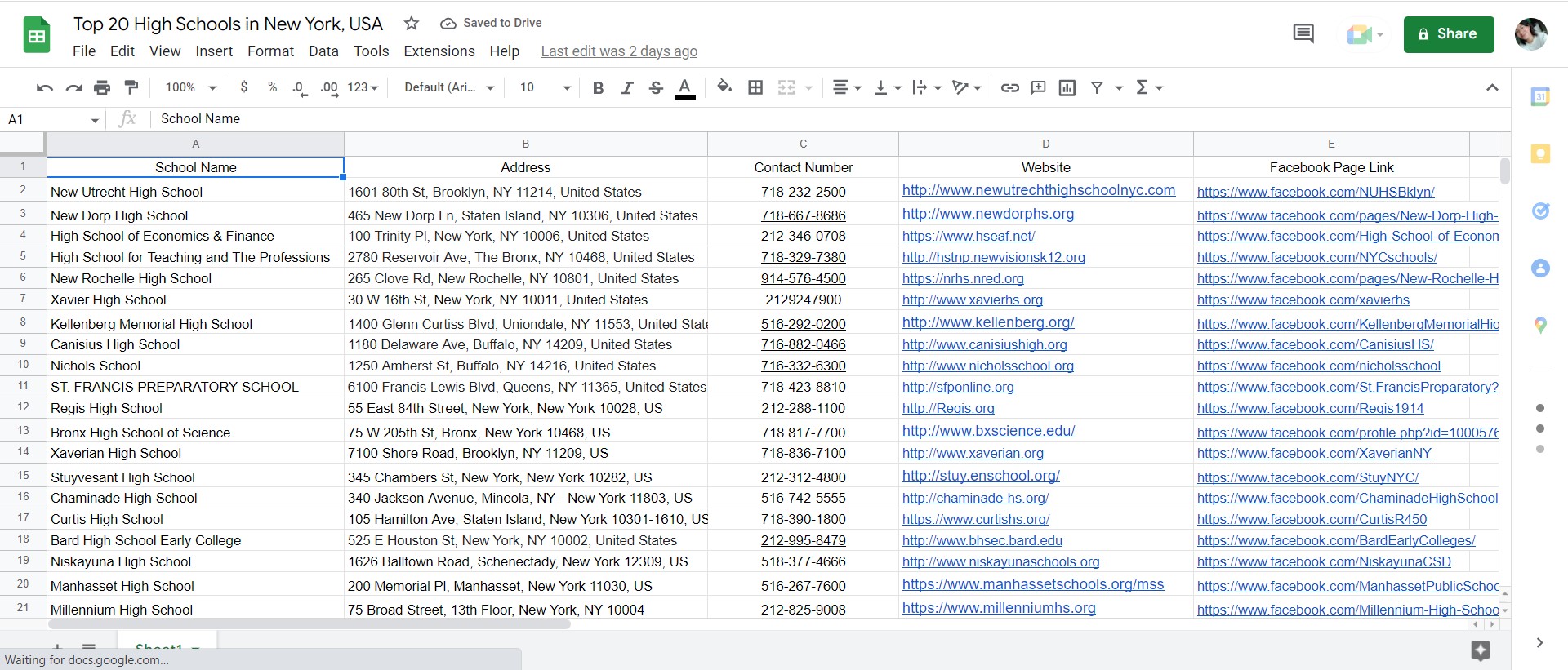Open the Extensions menu
This screenshot has height=670, width=1568.
pyautogui.click(x=439, y=51)
